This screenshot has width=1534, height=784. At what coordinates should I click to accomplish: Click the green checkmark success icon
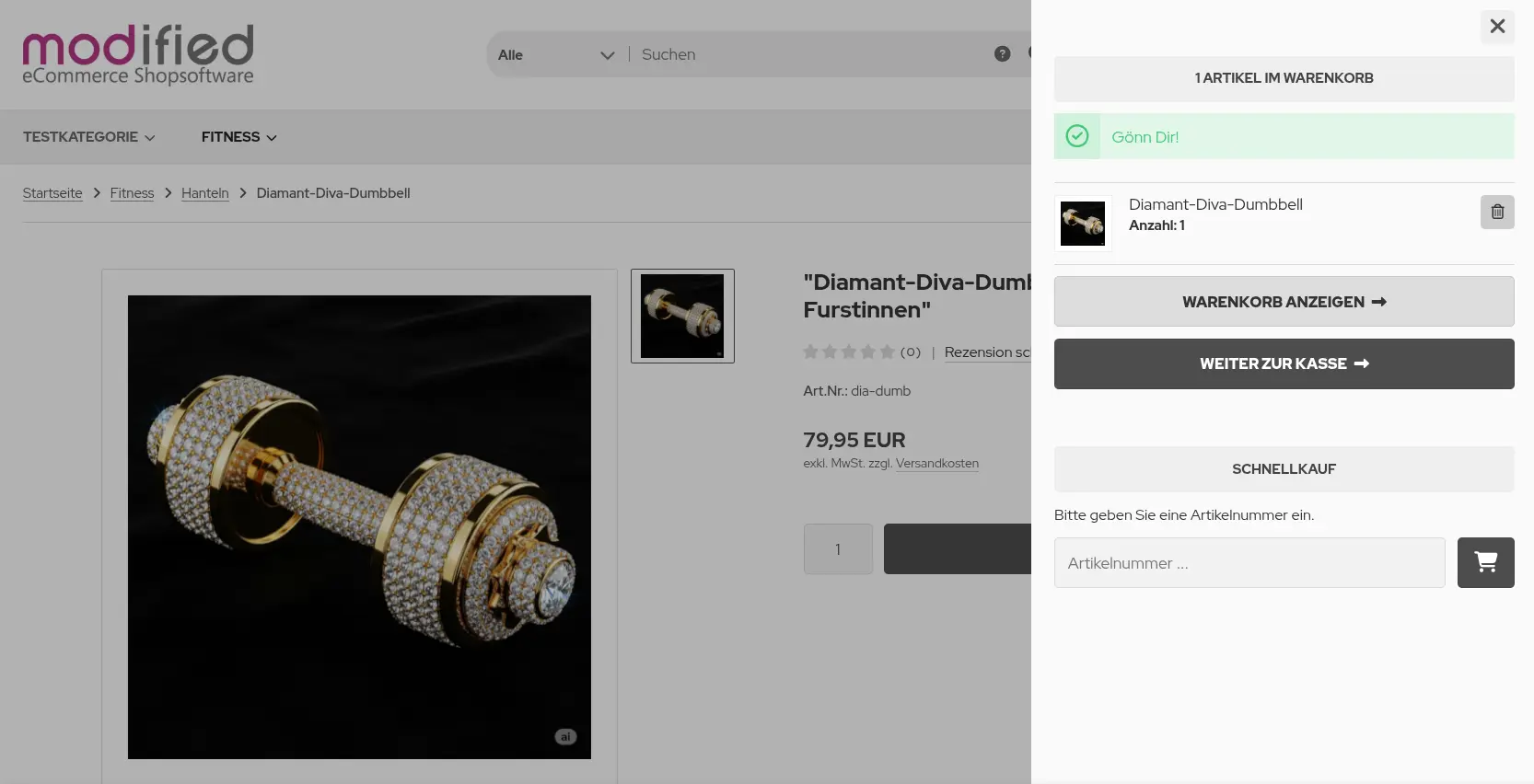tap(1076, 136)
